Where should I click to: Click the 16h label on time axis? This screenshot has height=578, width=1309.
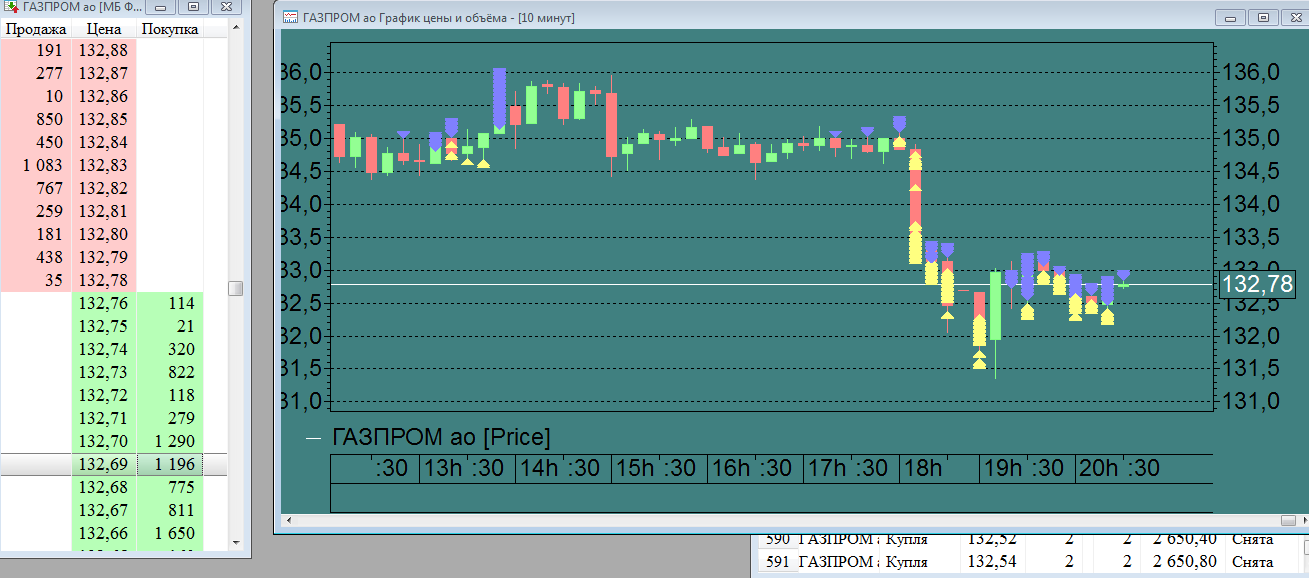point(731,468)
